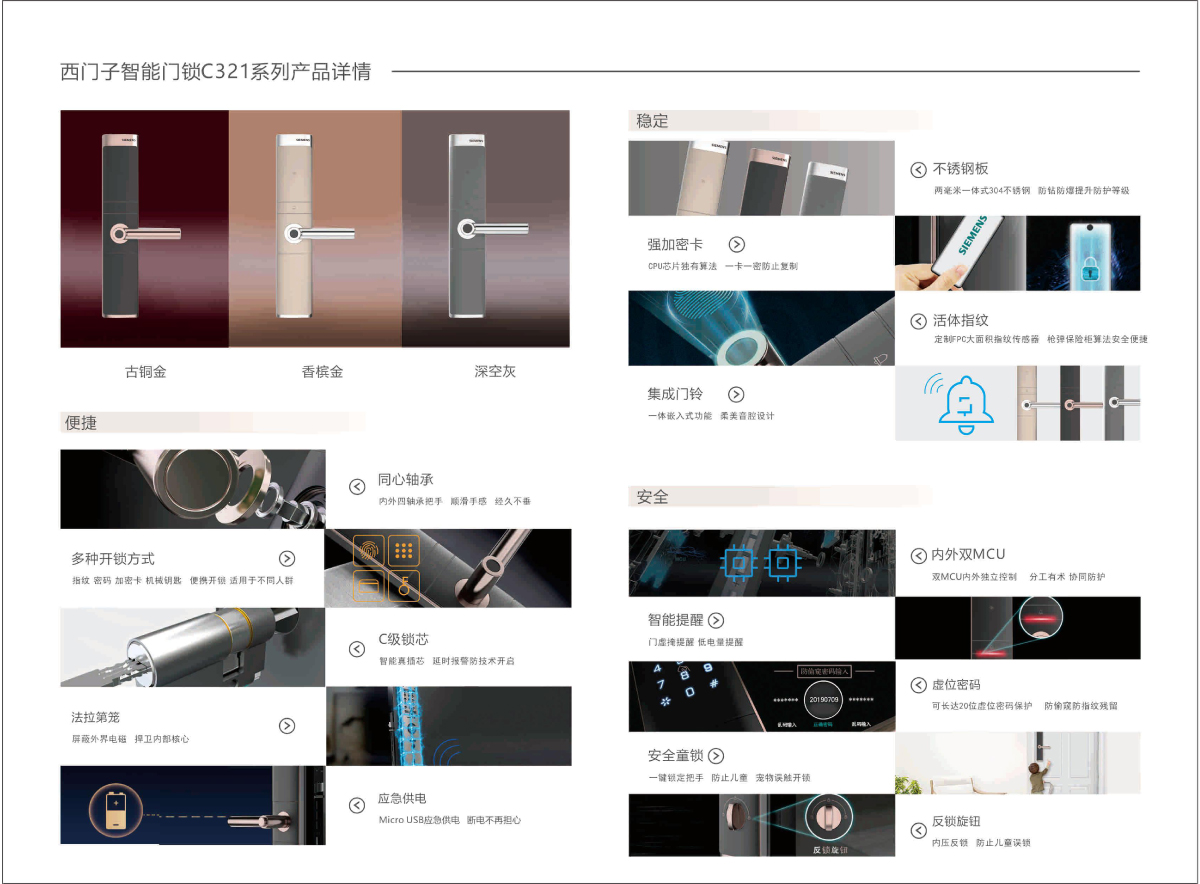Image resolution: width=1200 pixels, height=884 pixels.
Task: Click the description '一体嵌入式功能 柔美音腔设计'
Action: point(710,416)
